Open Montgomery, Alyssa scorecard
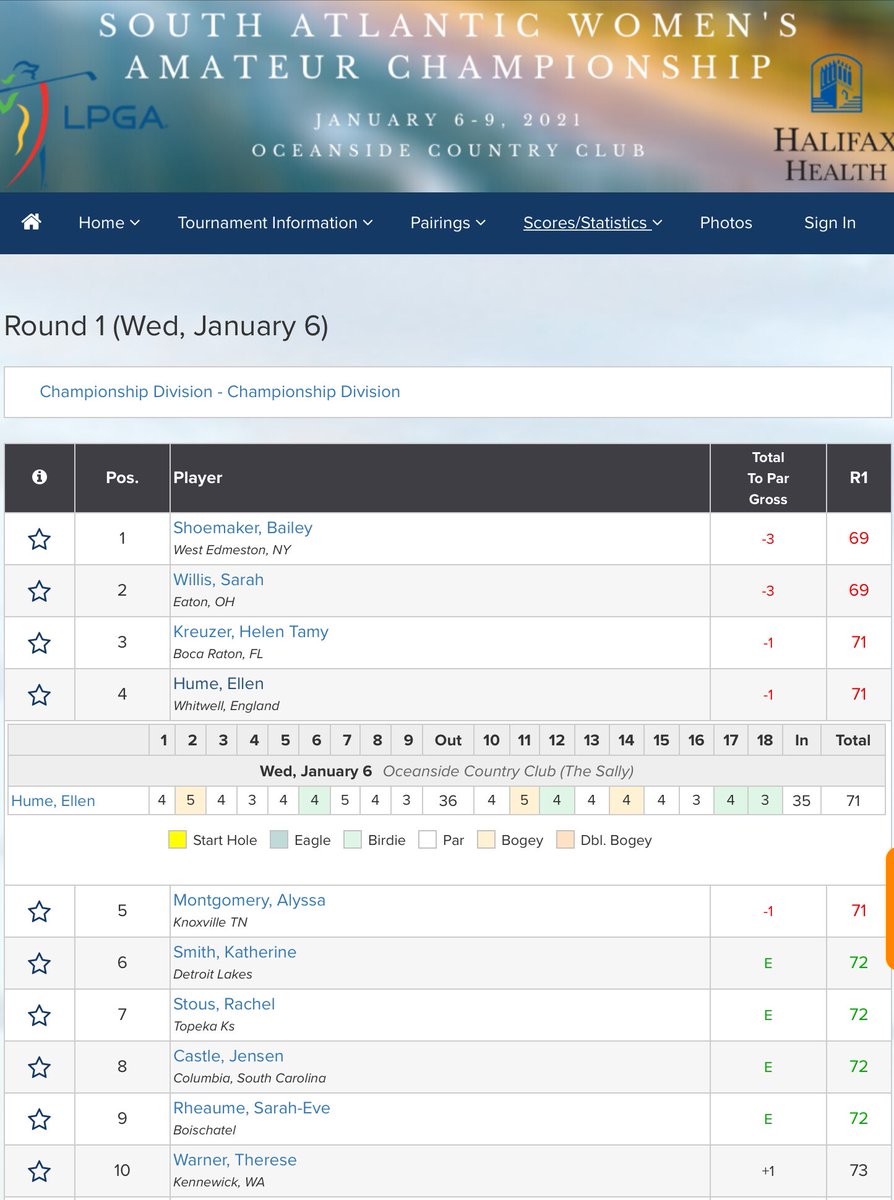This screenshot has height=1200, width=894. (x=249, y=899)
